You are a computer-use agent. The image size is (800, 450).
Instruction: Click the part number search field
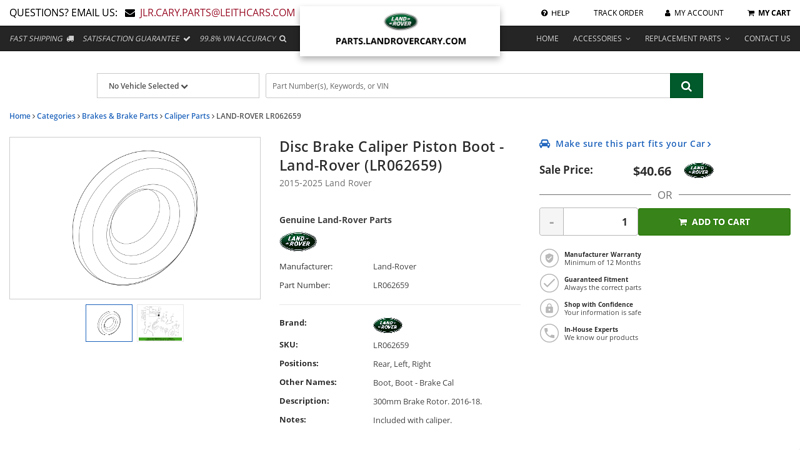[468, 86]
